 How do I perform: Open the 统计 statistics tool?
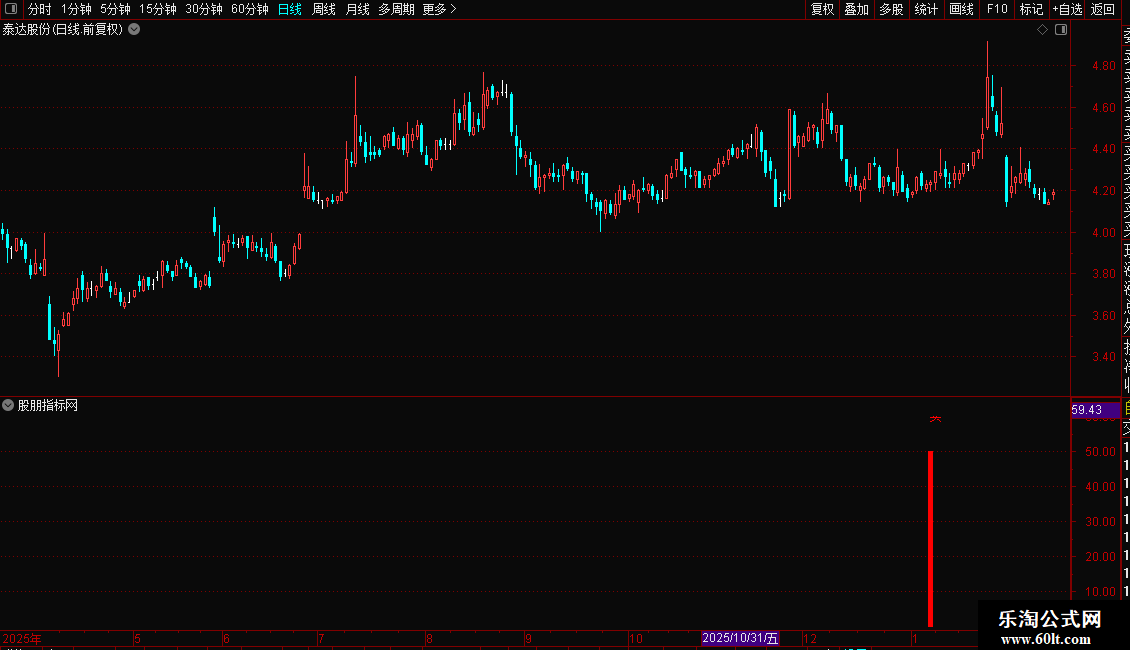point(926,9)
